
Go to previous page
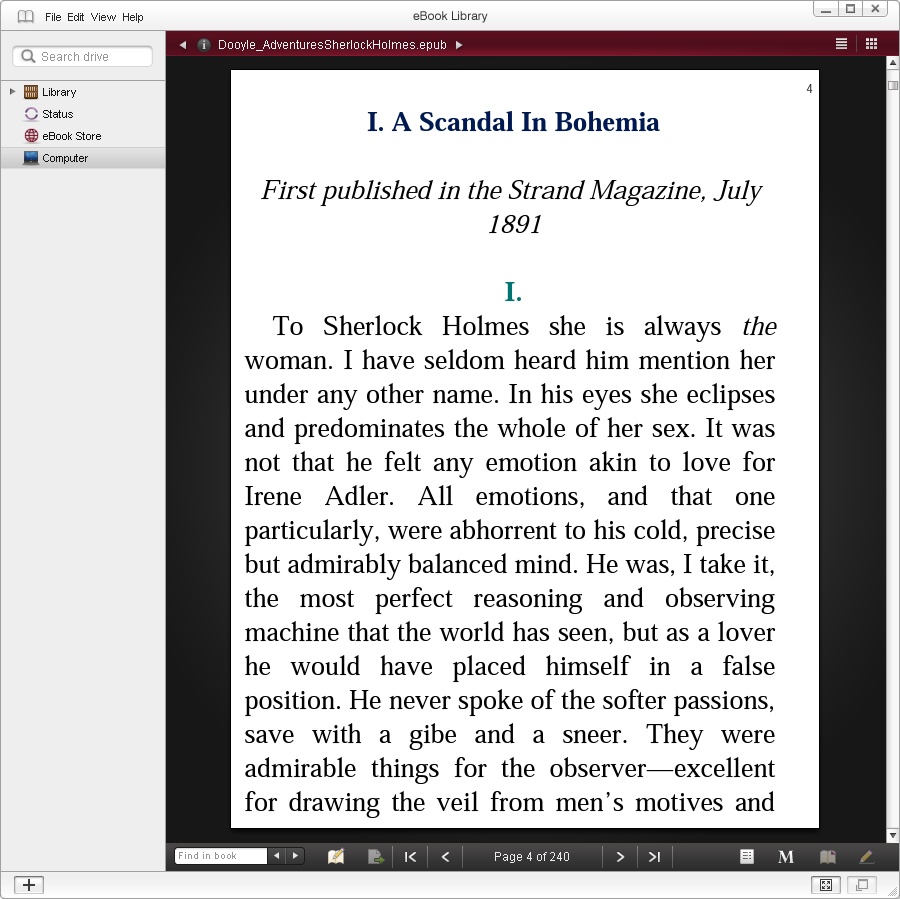point(445,857)
